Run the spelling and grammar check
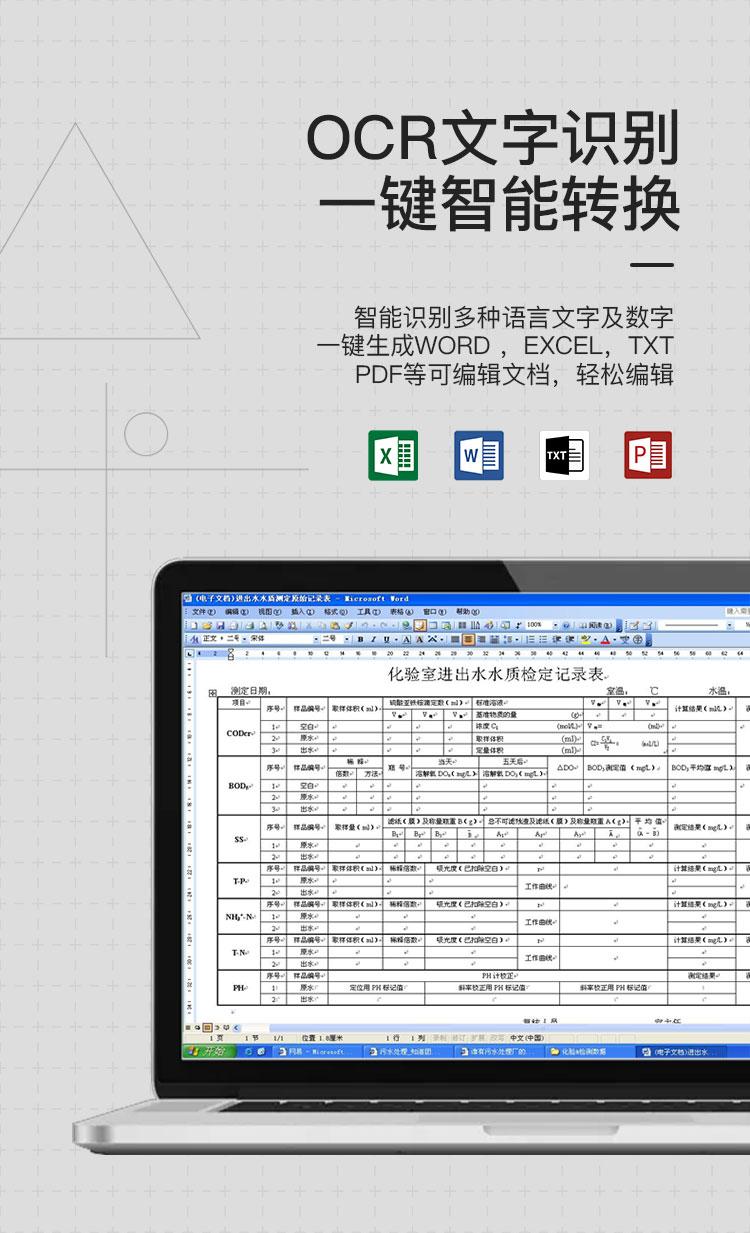 279,625
